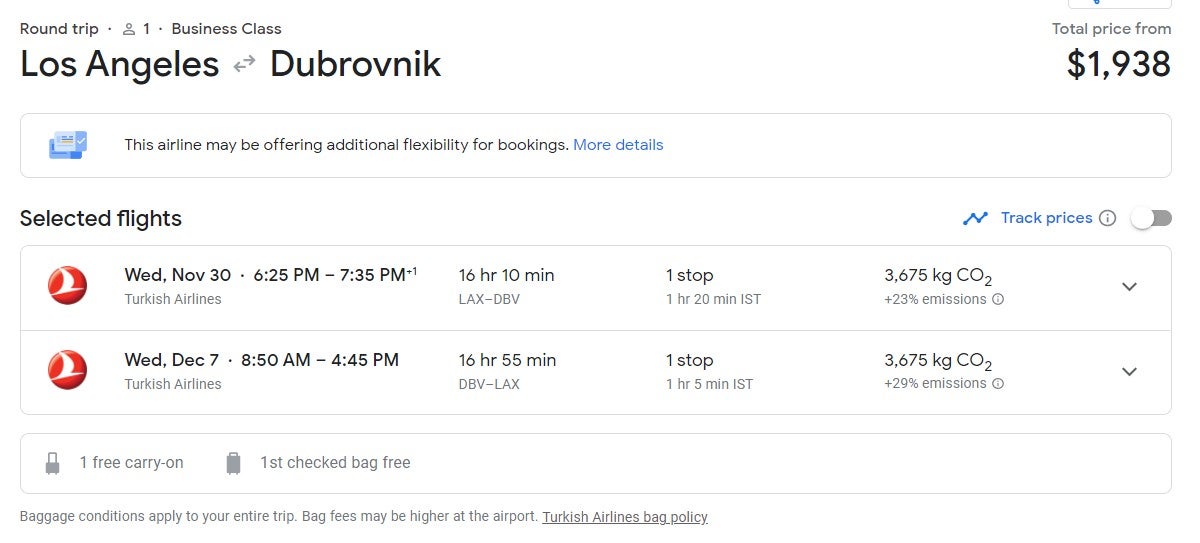The width and height of the screenshot is (1200, 543).
Task: Expand the LAX–DBV flight details
Action: point(1129,287)
